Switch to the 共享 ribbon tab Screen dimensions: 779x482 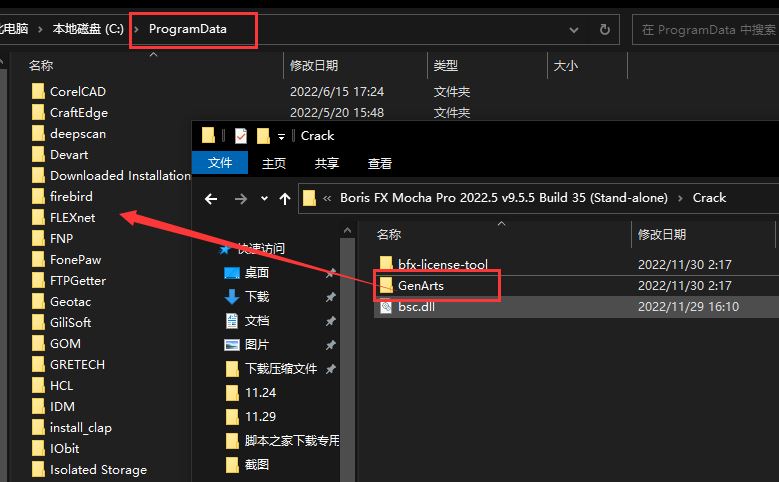click(x=326, y=163)
